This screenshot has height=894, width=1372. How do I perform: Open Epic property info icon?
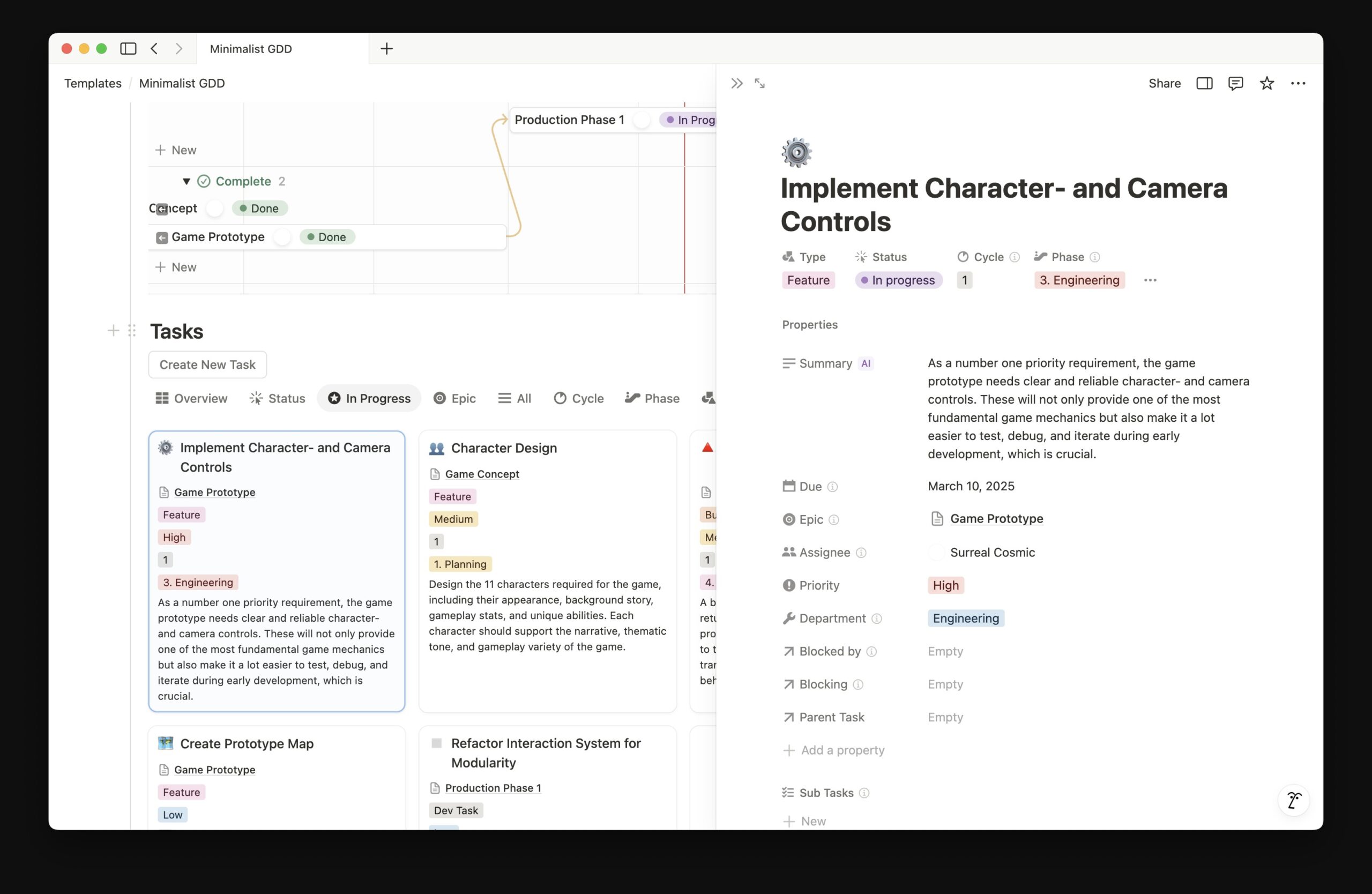tap(833, 520)
